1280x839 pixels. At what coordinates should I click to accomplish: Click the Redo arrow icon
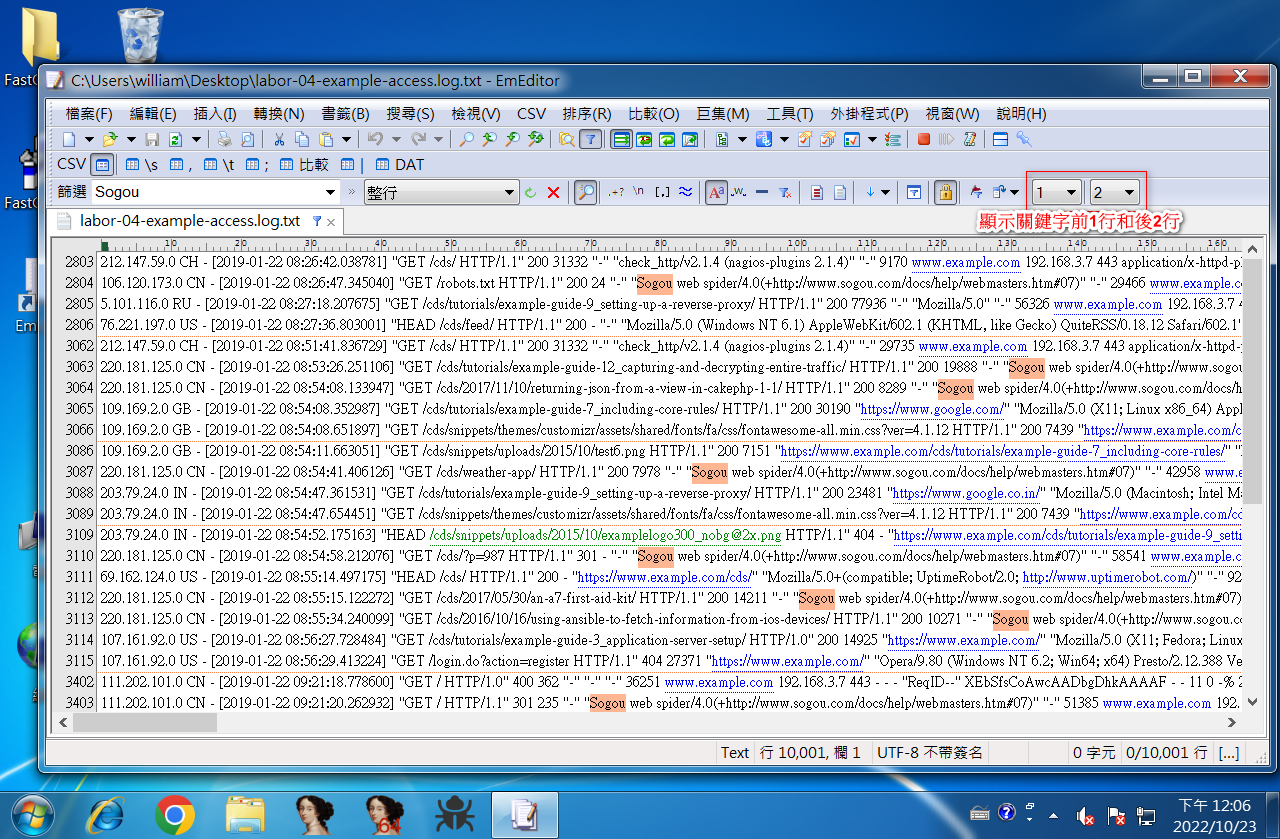coord(418,140)
